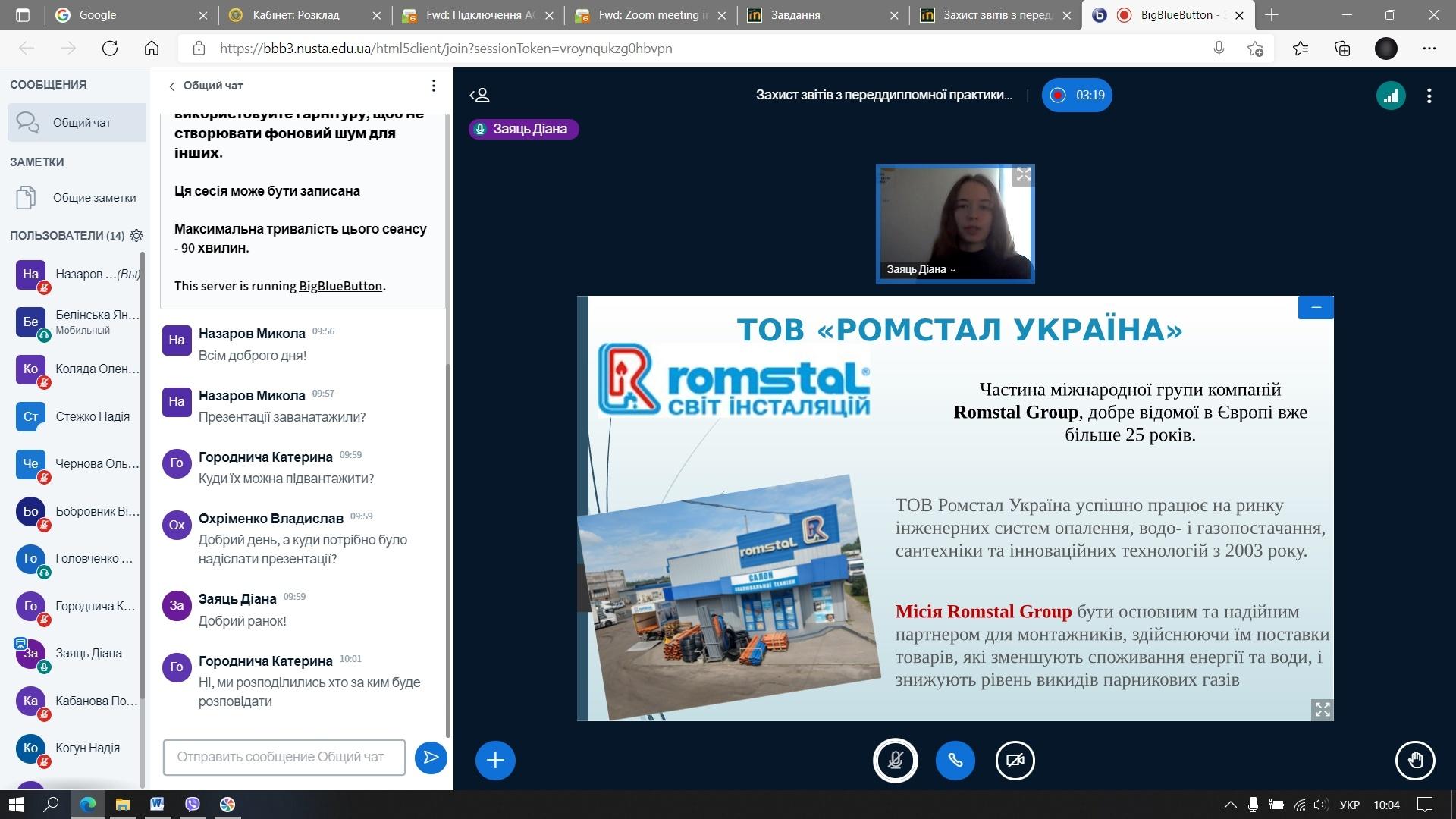Switch to the Кабінет: Розклад tab
The height and width of the screenshot is (819, 1456).
point(306,15)
